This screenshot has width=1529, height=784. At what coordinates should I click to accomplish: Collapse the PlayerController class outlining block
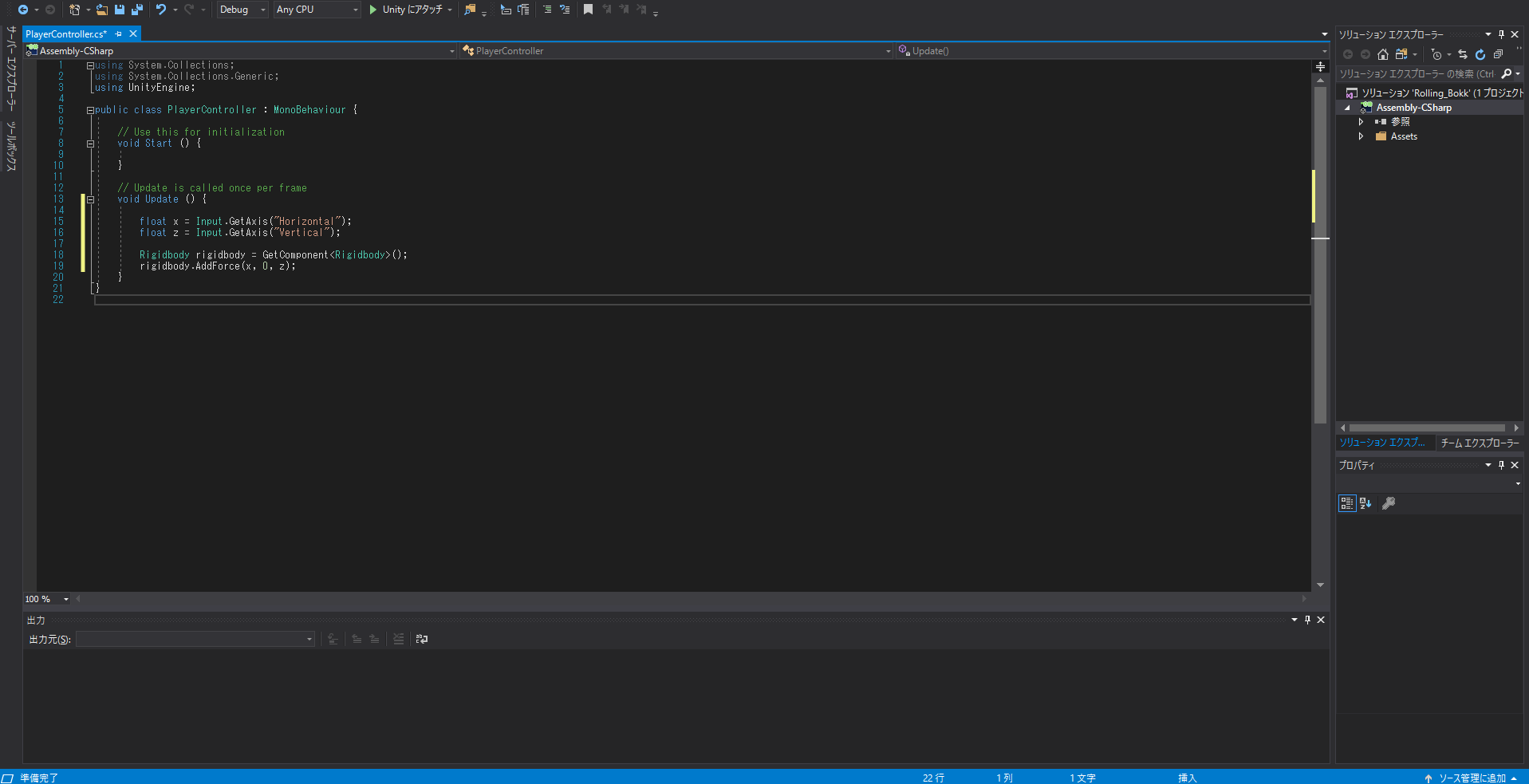click(90, 110)
